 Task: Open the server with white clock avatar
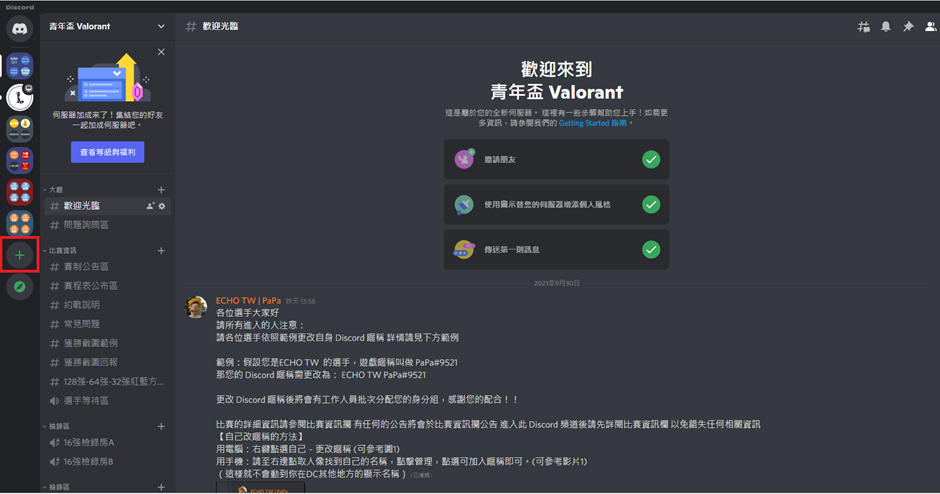point(20,98)
